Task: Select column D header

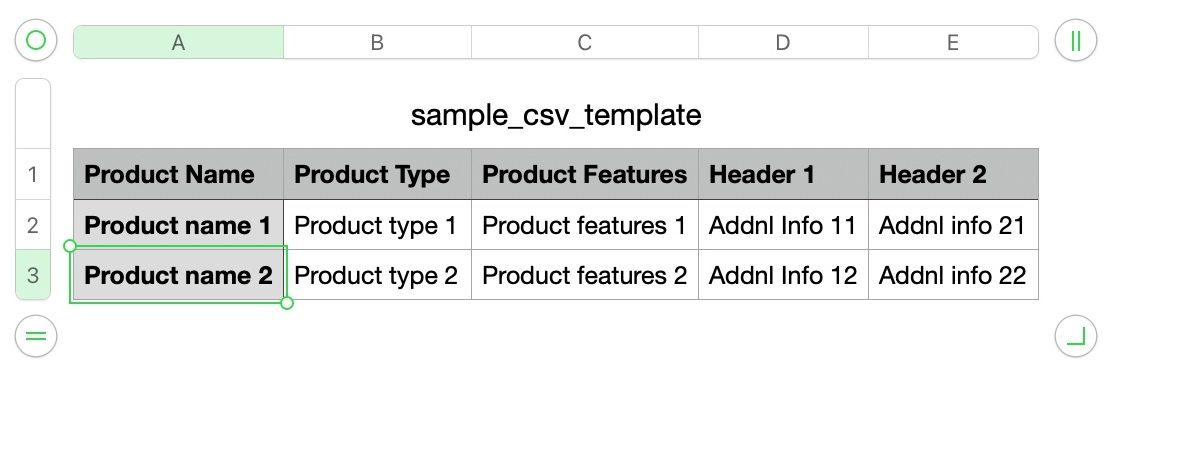Action: click(782, 42)
